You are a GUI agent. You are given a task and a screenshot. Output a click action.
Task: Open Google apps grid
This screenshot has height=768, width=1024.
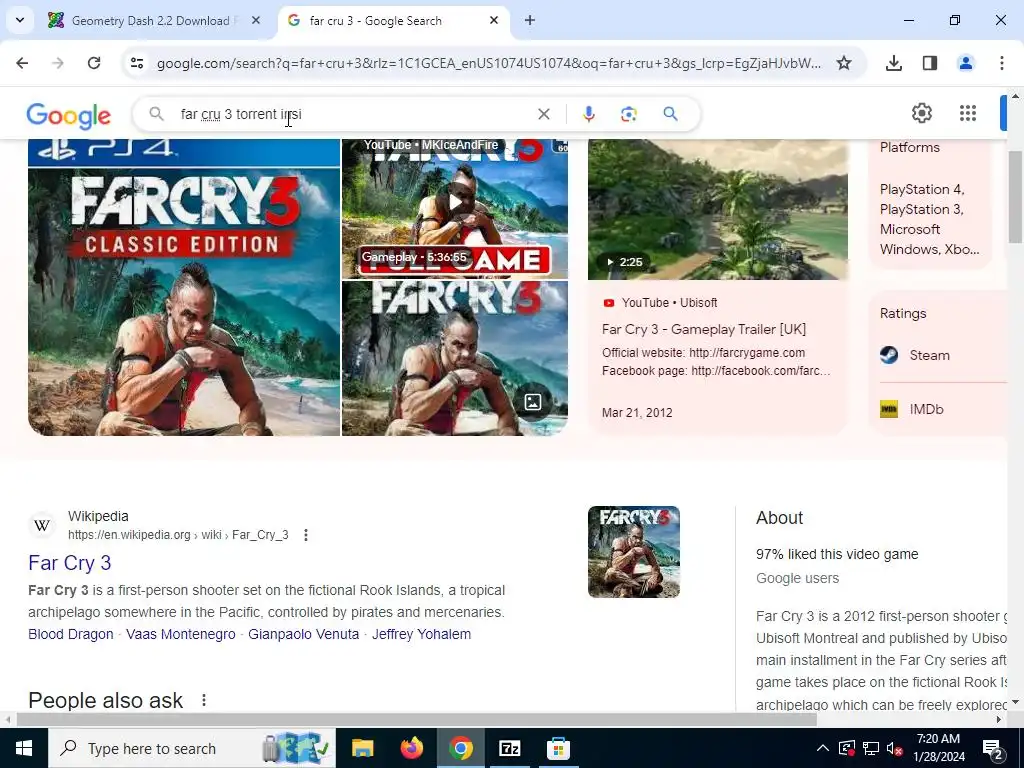pyautogui.click(x=968, y=114)
